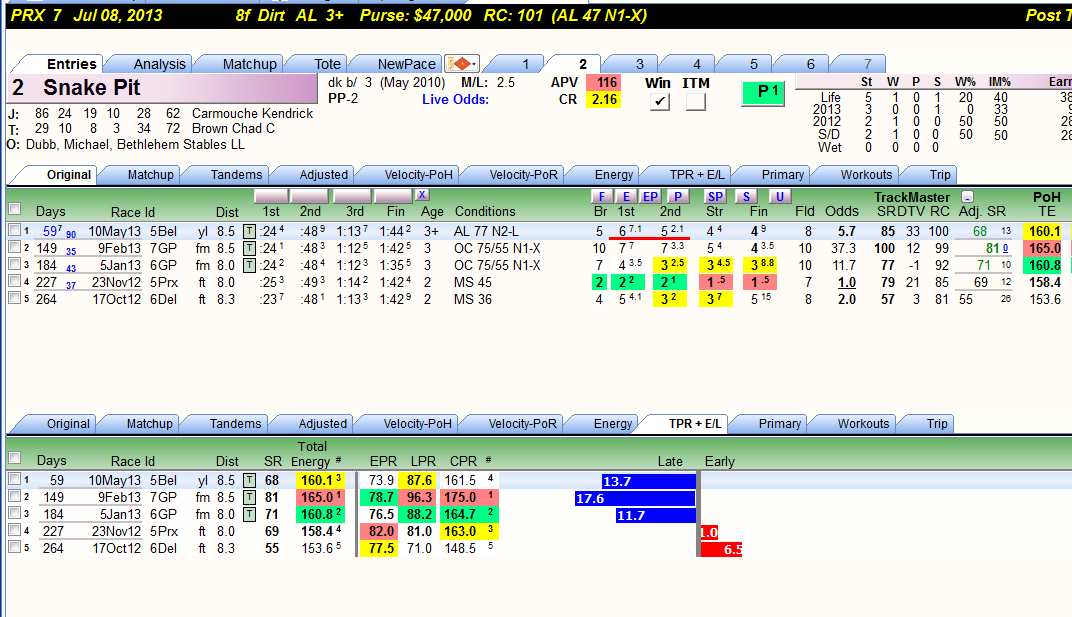
Task: Open lower Velocity-PoR tab
Action: click(522, 423)
